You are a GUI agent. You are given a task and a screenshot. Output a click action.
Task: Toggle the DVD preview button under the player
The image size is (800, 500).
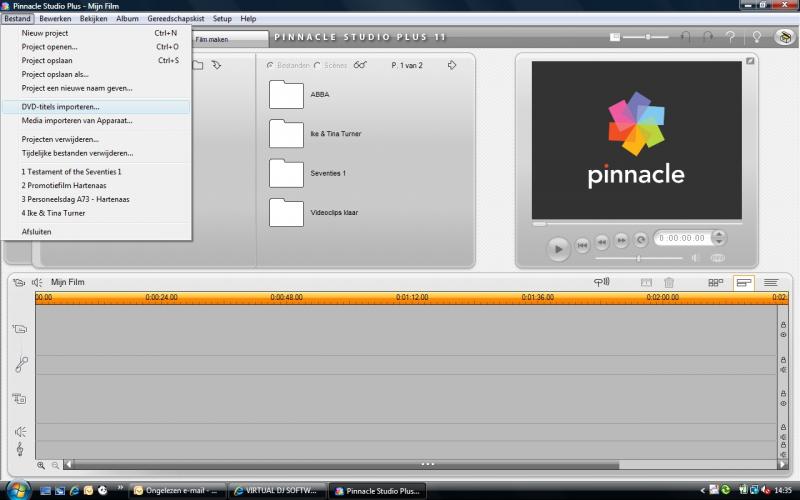[x=717, y=258]
